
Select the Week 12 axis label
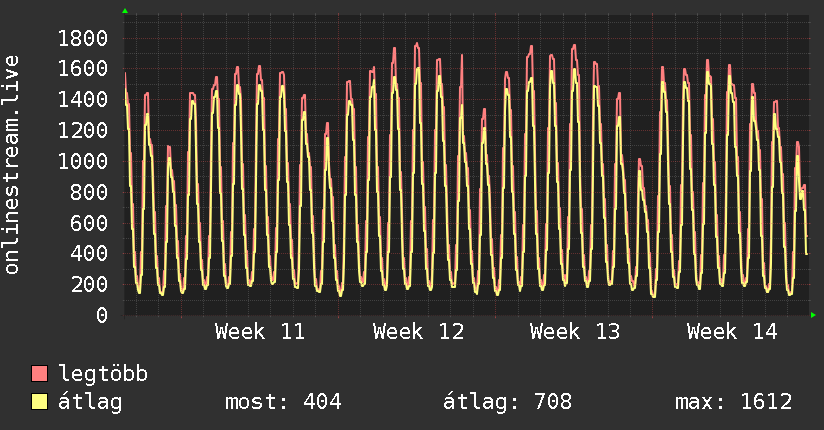(418, 332)
